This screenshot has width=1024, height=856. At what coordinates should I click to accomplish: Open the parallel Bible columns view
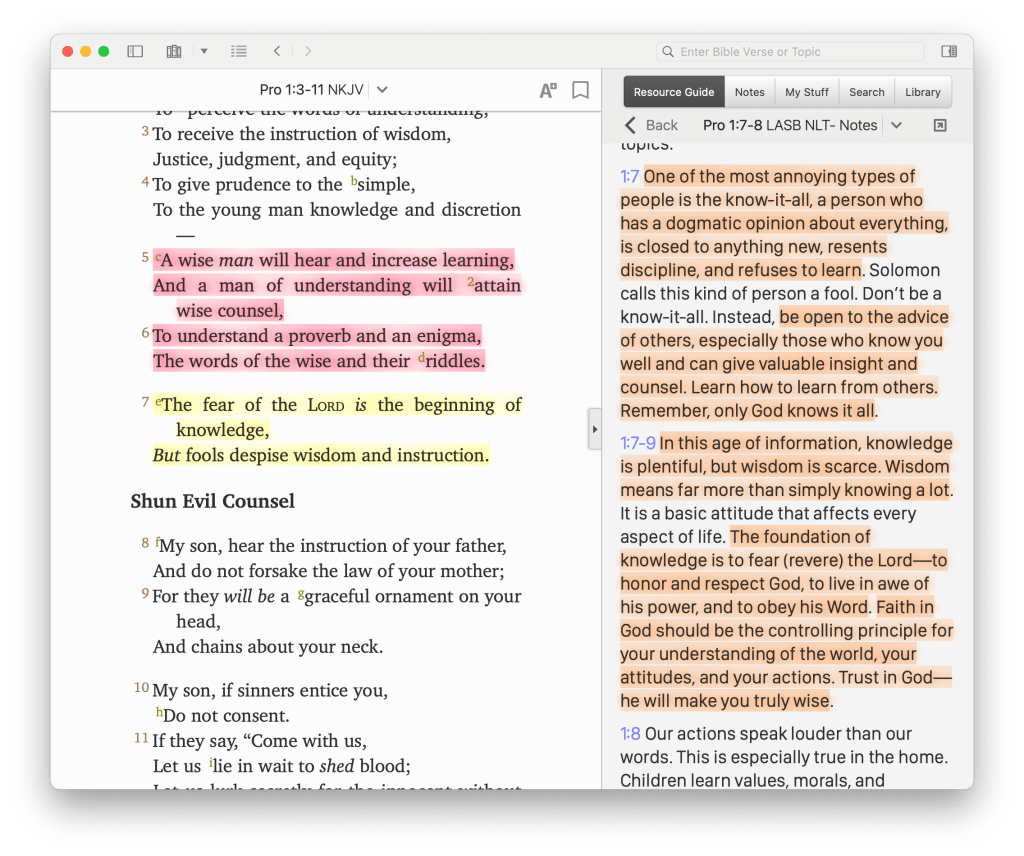point(174,51)
